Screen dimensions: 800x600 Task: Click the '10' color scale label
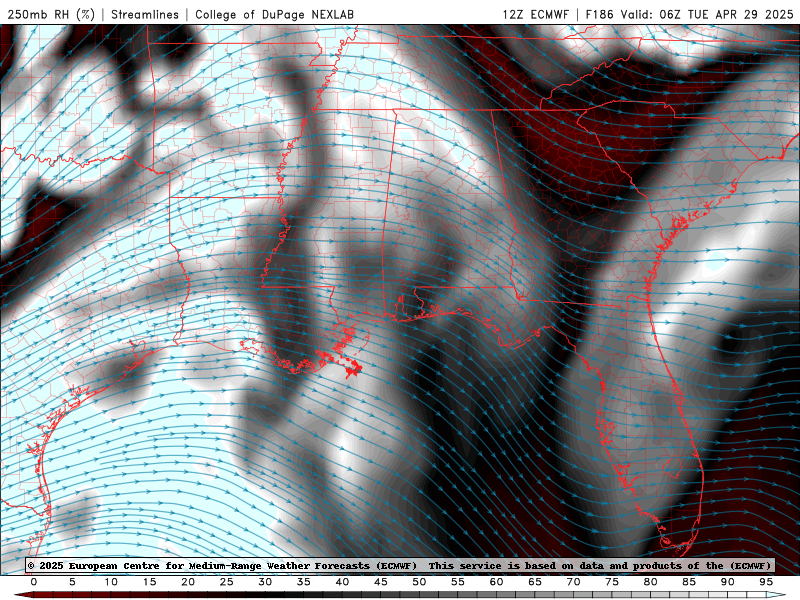(111, 582)
